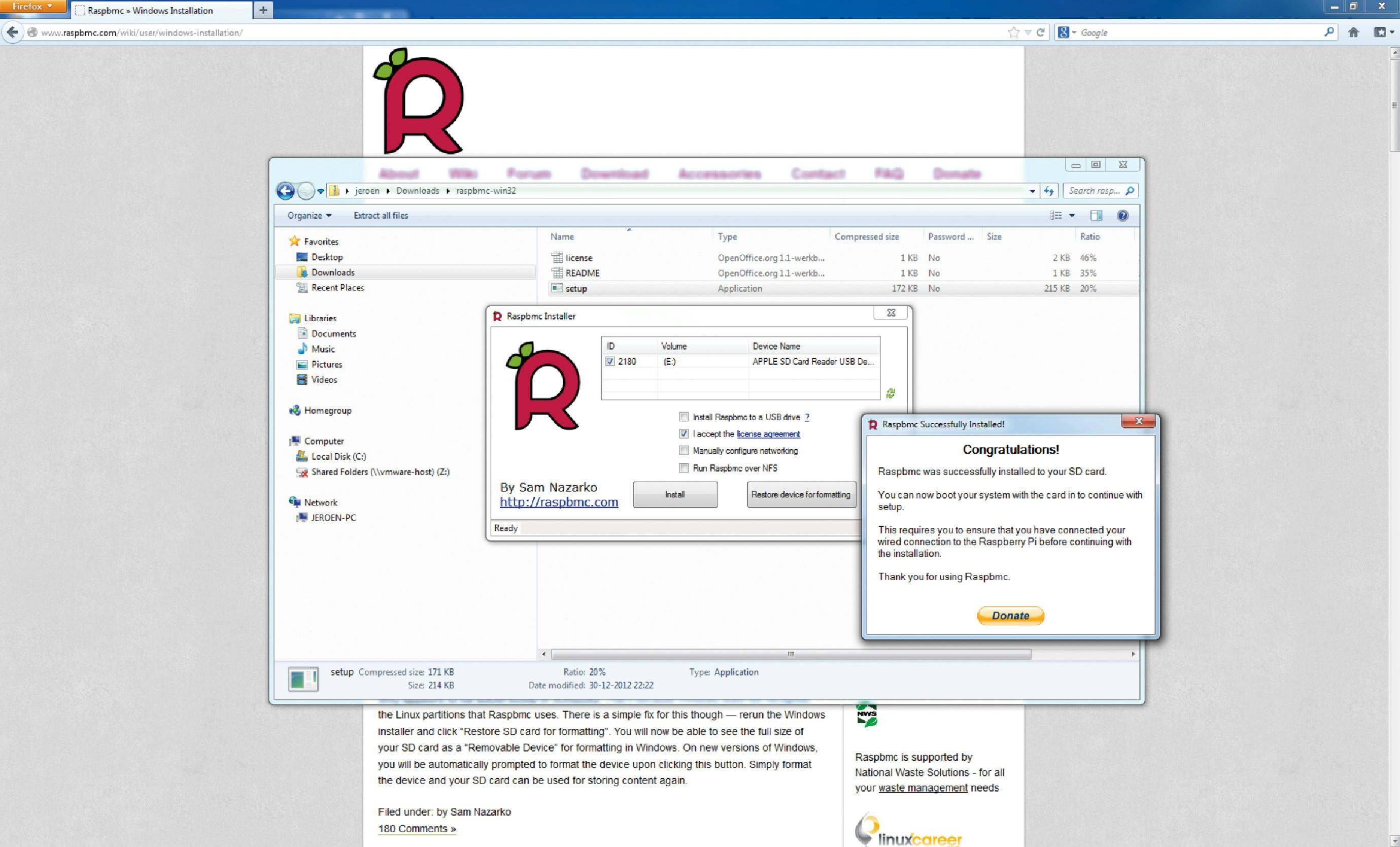Open the Firefox menu button
The image size is (1400, 847).
[x=33, y=7]
